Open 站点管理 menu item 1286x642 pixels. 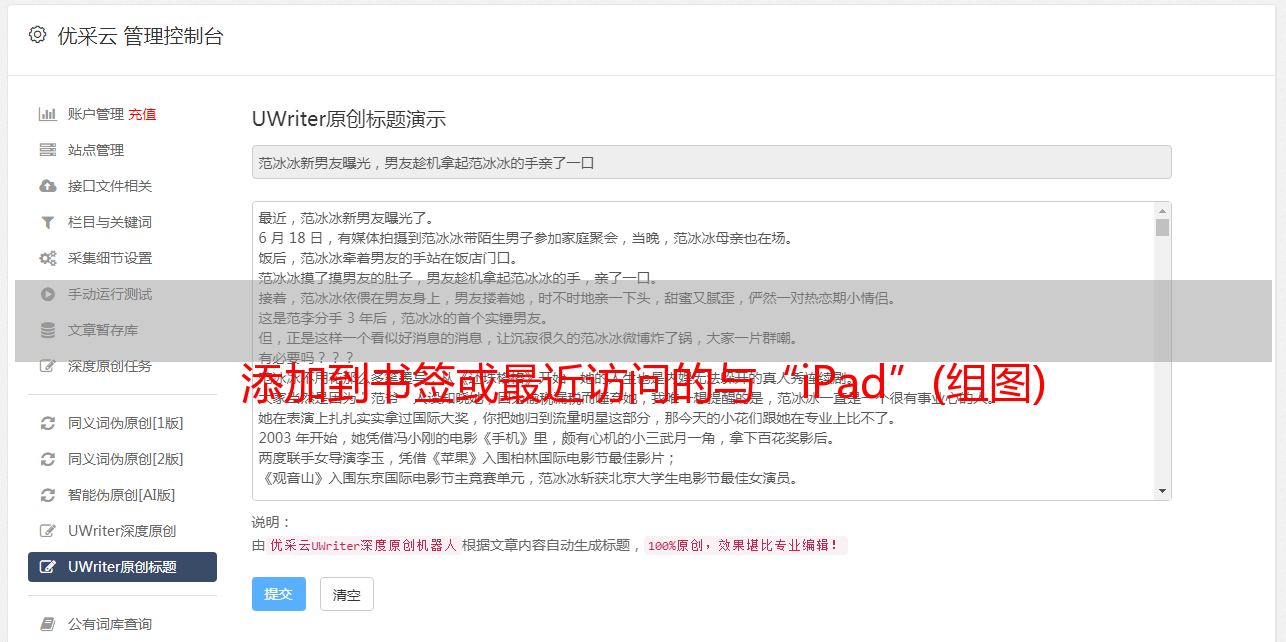(96, 150)
